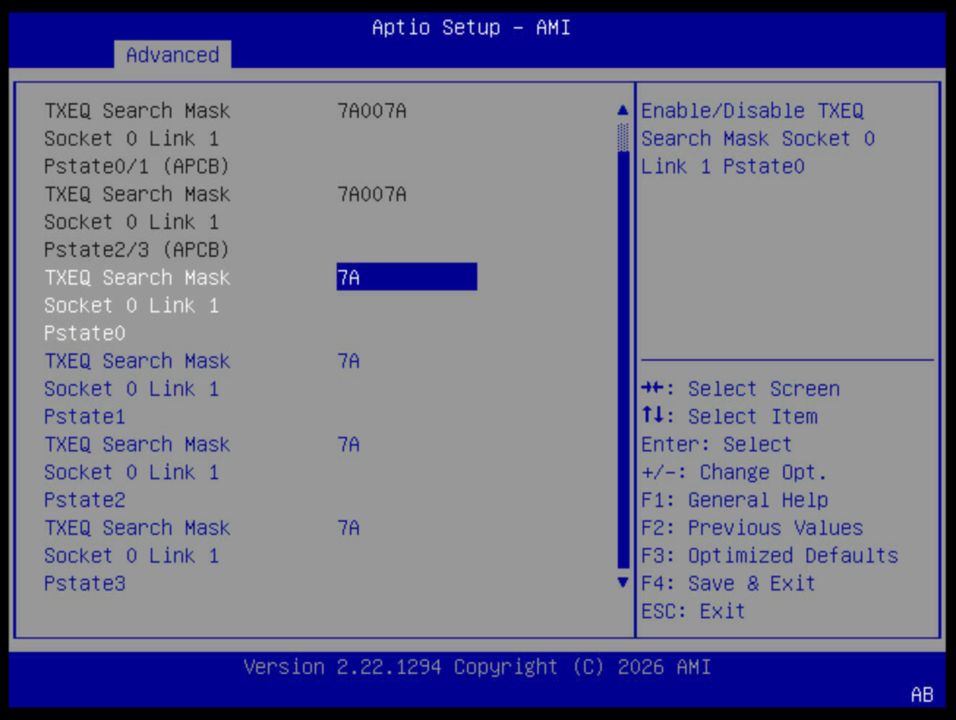The width and height of the screenshot is (956, 720).
Task: Click the scroll down arrow in the list
Action: [622, 582]
